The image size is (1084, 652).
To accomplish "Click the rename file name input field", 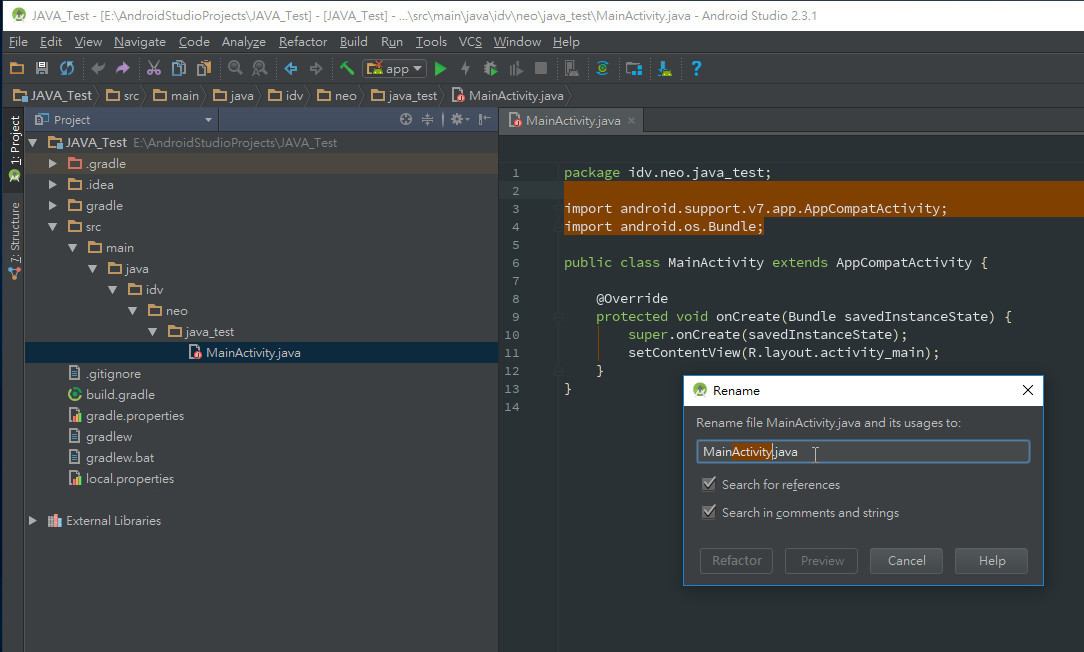I will pyautogui.click(x=863, y=451).
